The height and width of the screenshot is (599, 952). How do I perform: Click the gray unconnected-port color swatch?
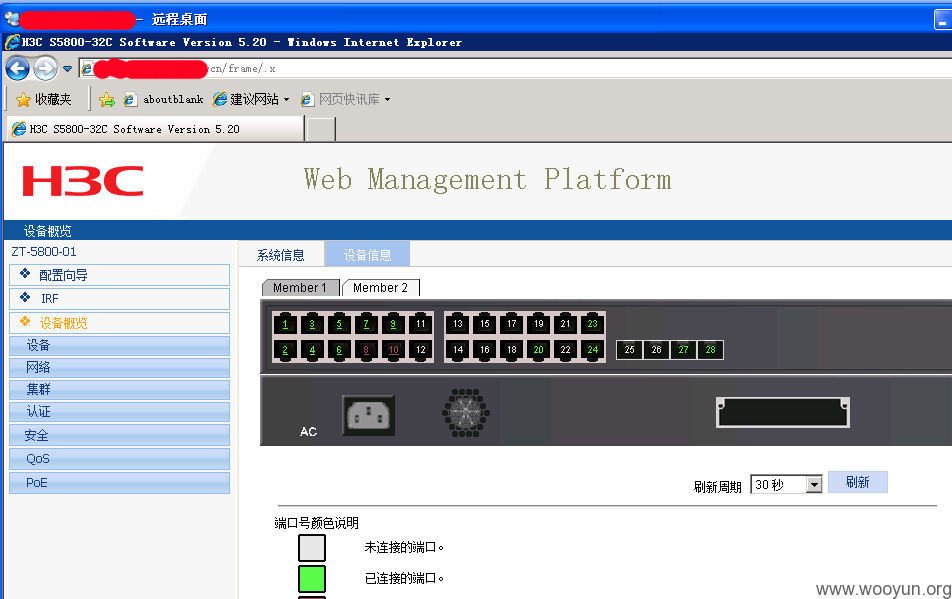[x=312, y=547]
